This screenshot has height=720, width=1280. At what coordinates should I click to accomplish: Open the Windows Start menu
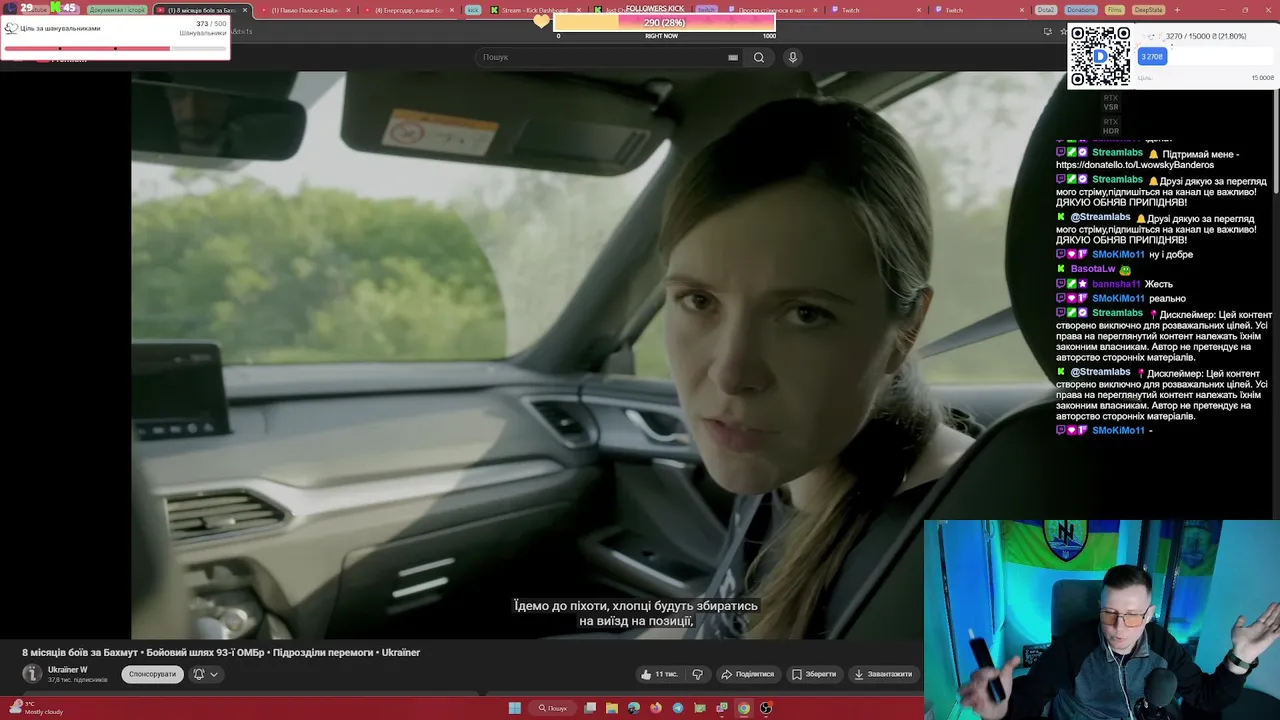tap(514, 708)
